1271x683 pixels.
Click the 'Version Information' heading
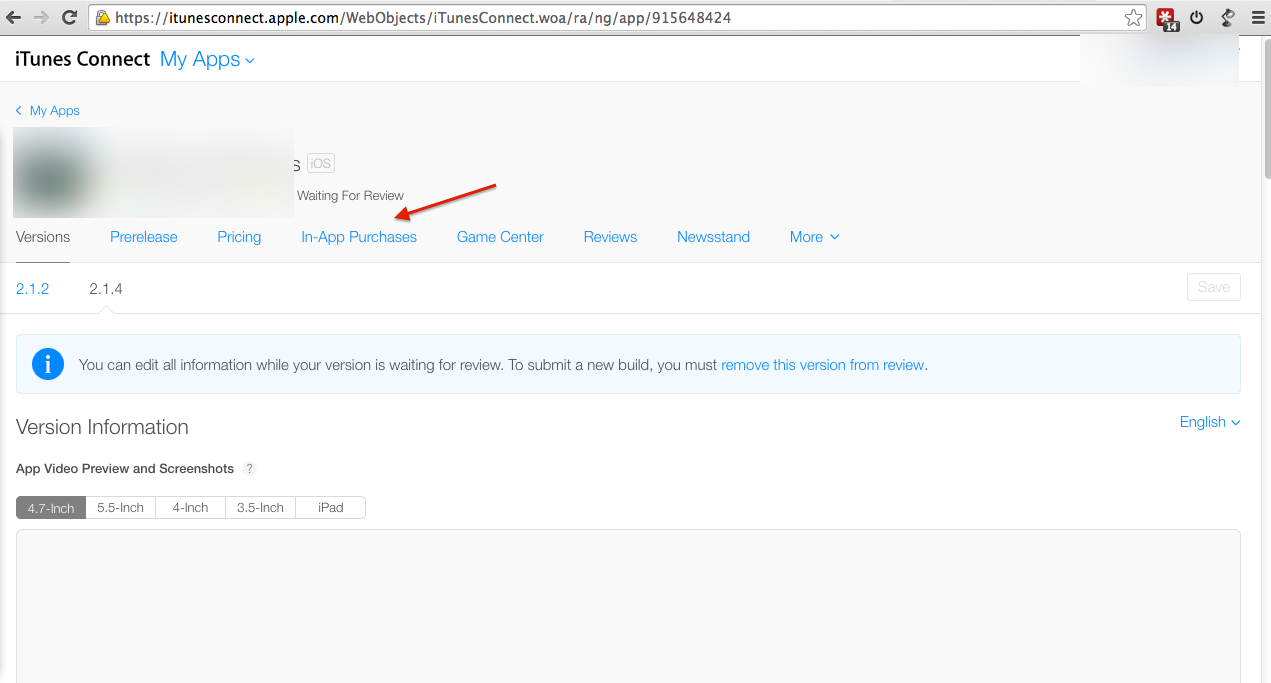coord(102,427)
